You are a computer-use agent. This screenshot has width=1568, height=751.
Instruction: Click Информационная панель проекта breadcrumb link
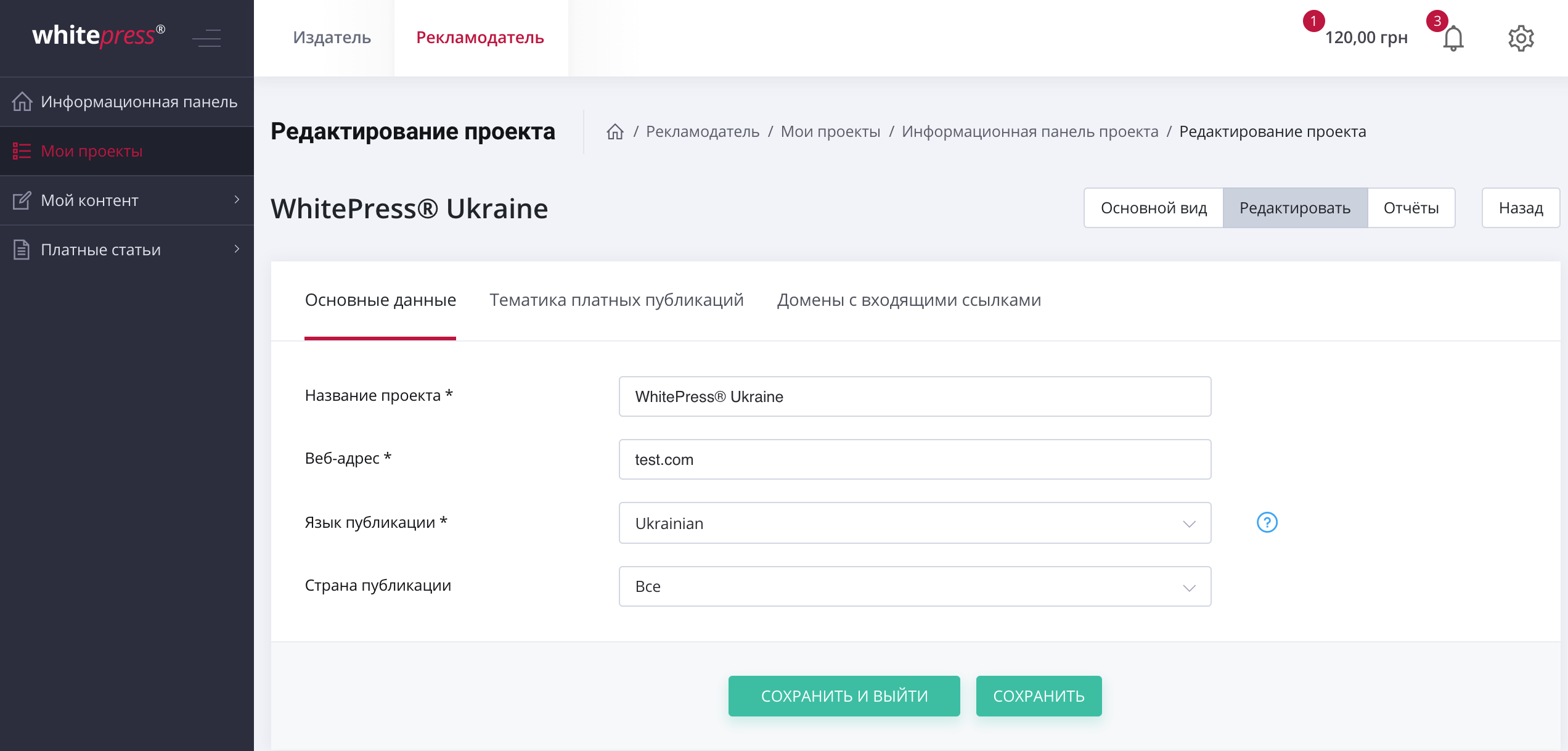click(x=1030, y=131)
